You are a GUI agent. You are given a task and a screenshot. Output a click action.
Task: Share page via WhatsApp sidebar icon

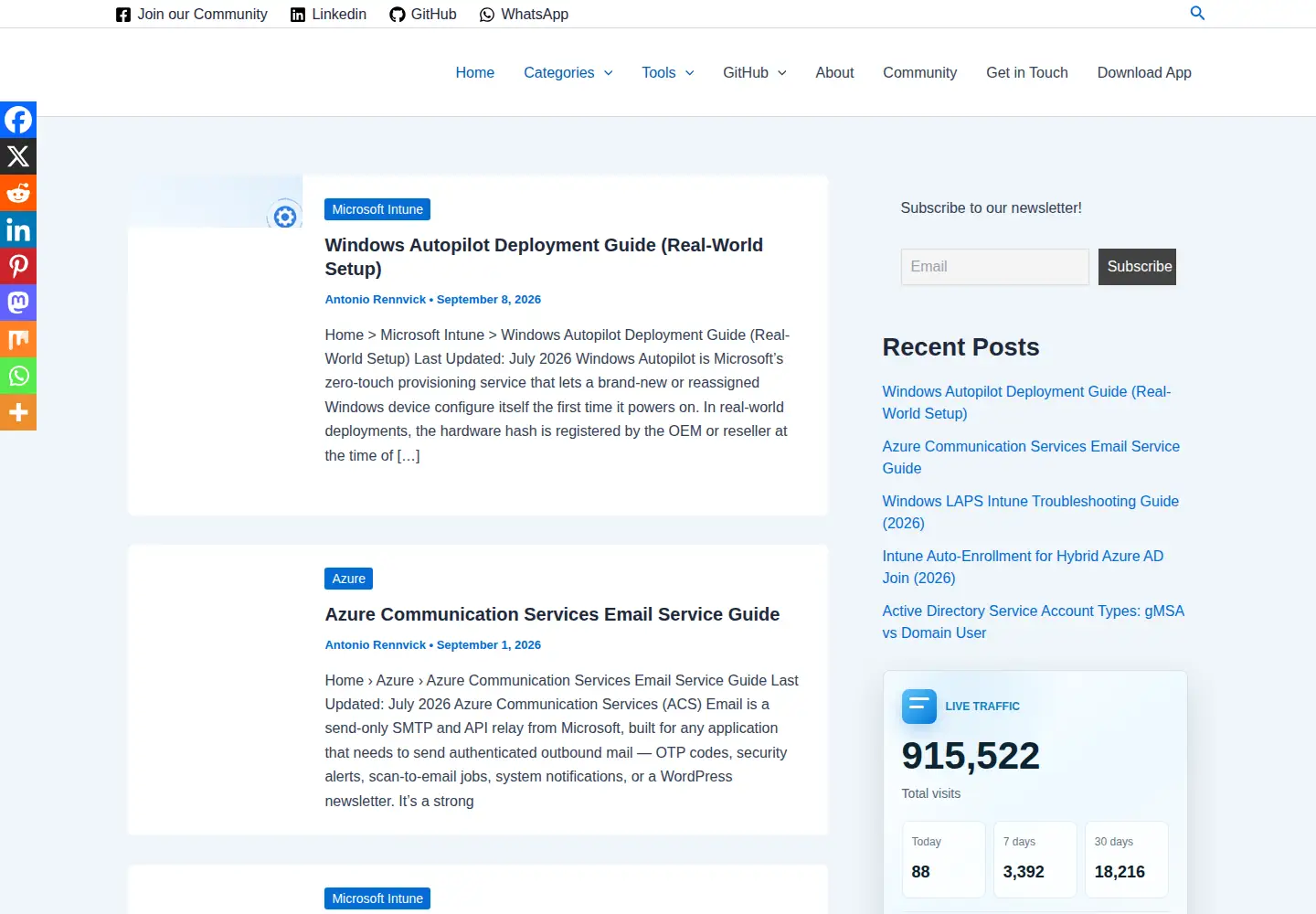pos(18,376)
